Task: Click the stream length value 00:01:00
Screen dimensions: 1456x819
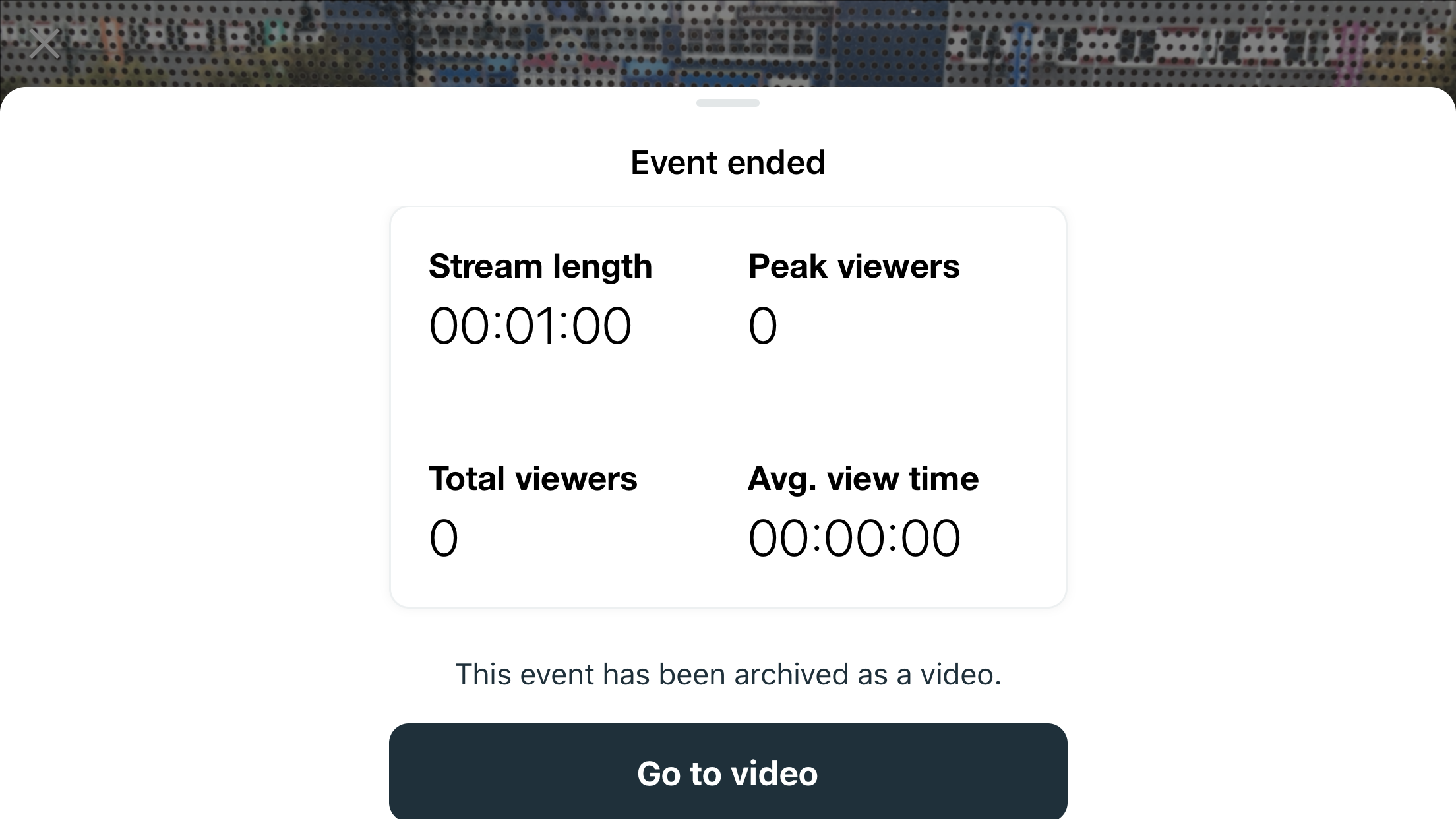Action: coord(530,326)
